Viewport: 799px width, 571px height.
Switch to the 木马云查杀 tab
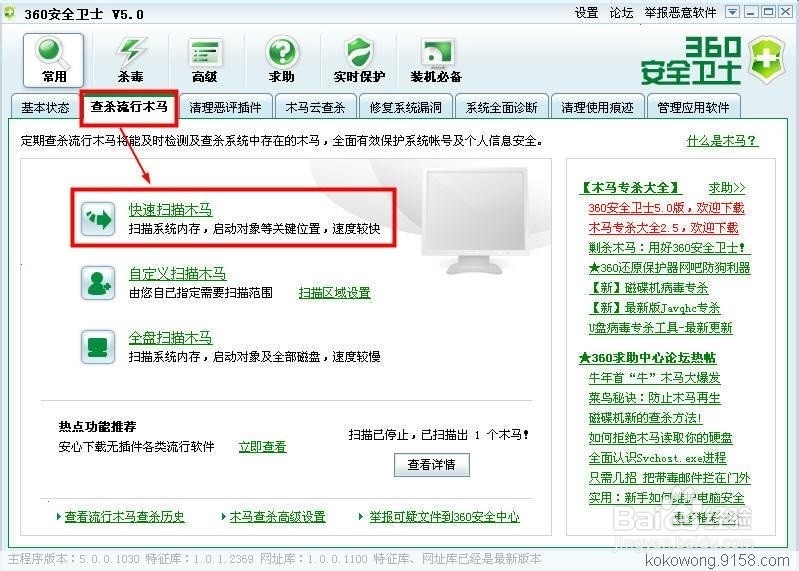315,107
